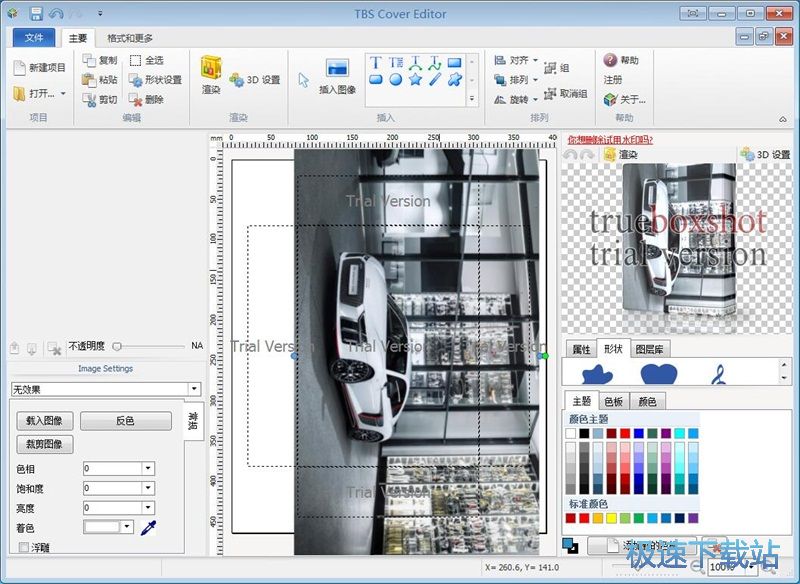Viewport: 800px width, 584px height.
Task: Pick the eyedropper tool beside tint color
Action: pyautogui.click(x=148, y=527)
